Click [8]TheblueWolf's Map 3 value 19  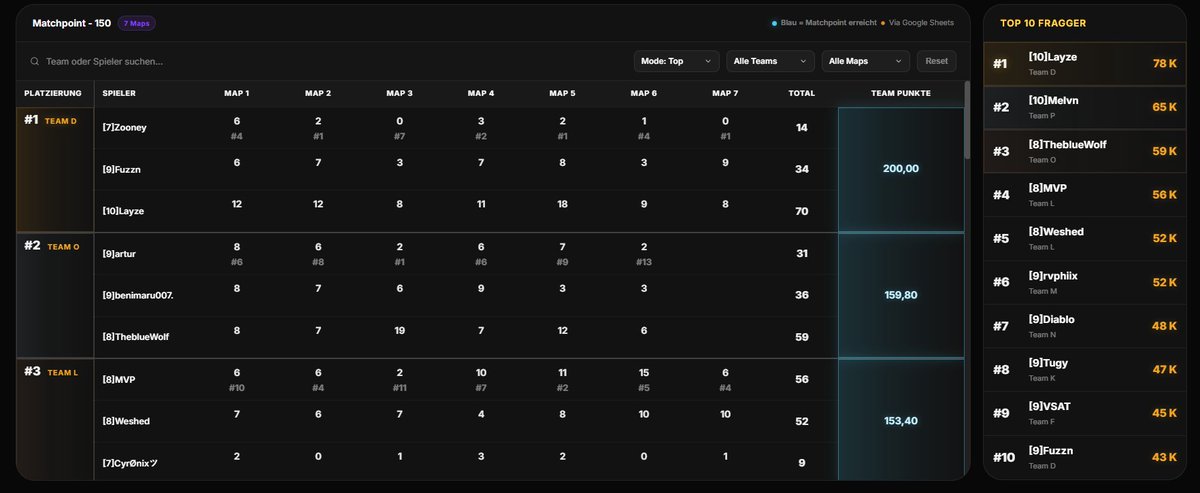click(x=399, y=330)
